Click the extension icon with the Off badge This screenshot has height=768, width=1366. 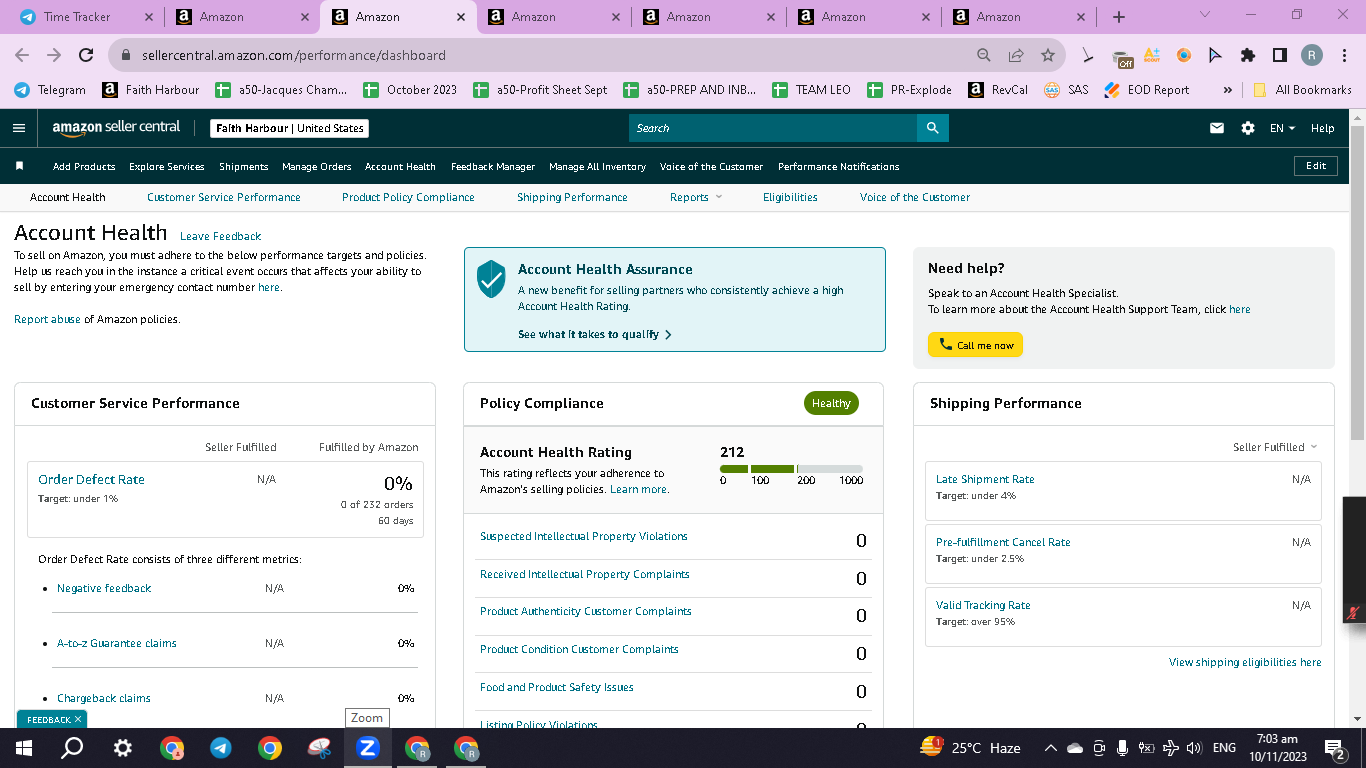click(1122, 57)
